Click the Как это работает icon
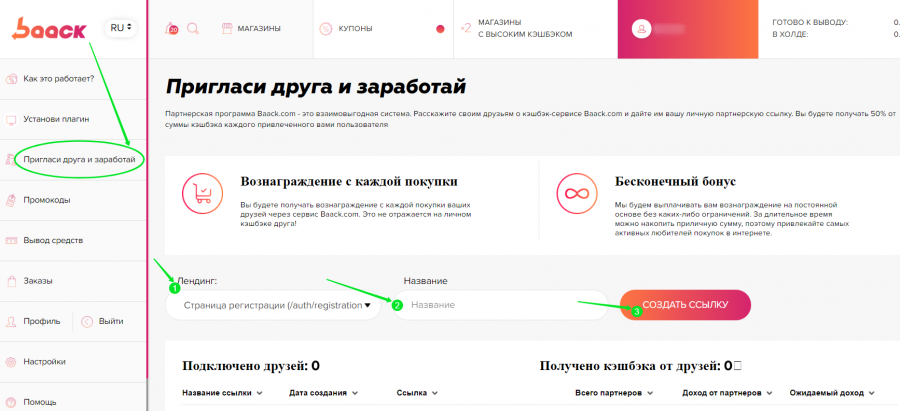900x411 pixels. click(10, 79)
